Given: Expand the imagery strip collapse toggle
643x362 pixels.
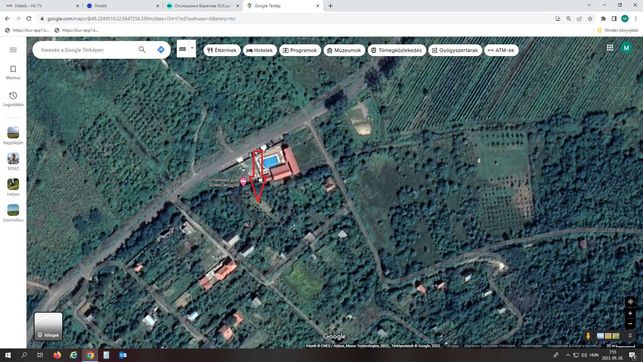Looking at the screenshot, I should 630,336.
